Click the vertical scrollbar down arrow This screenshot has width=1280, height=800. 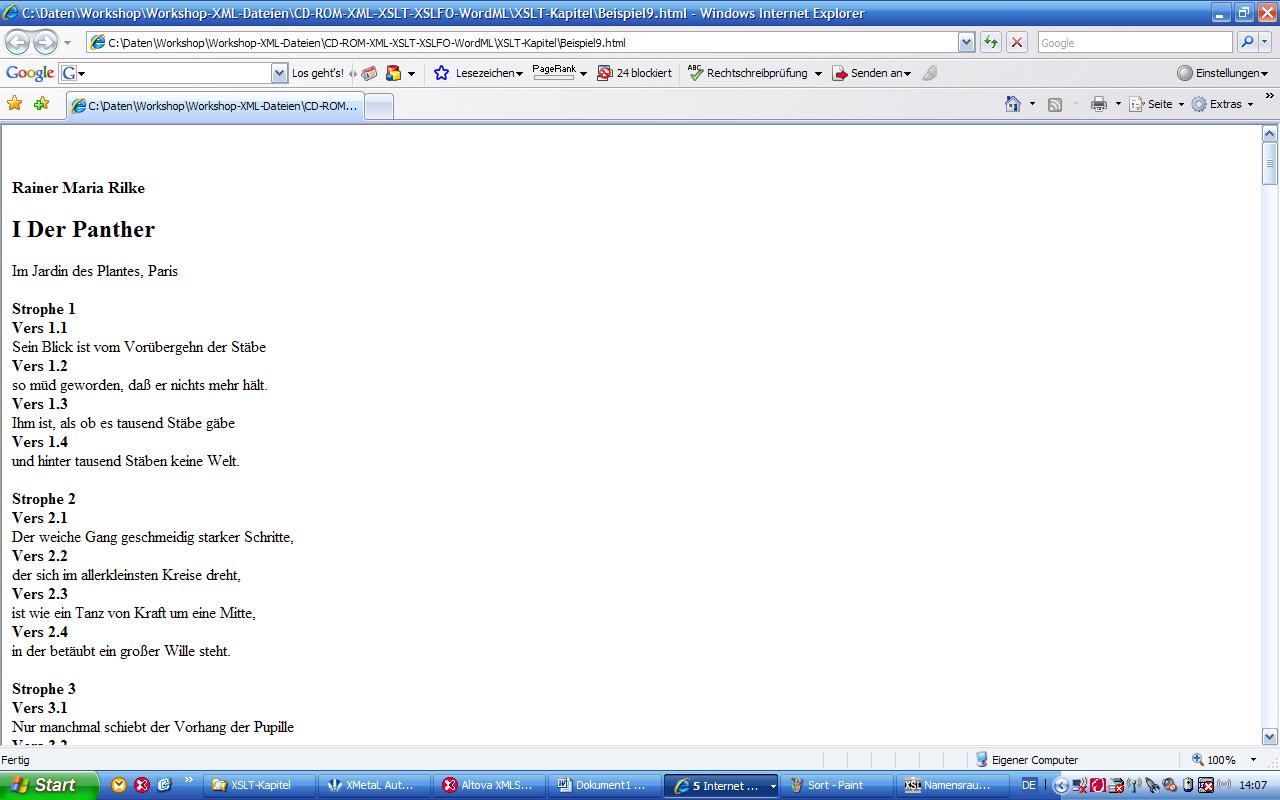click(1270, 737)
